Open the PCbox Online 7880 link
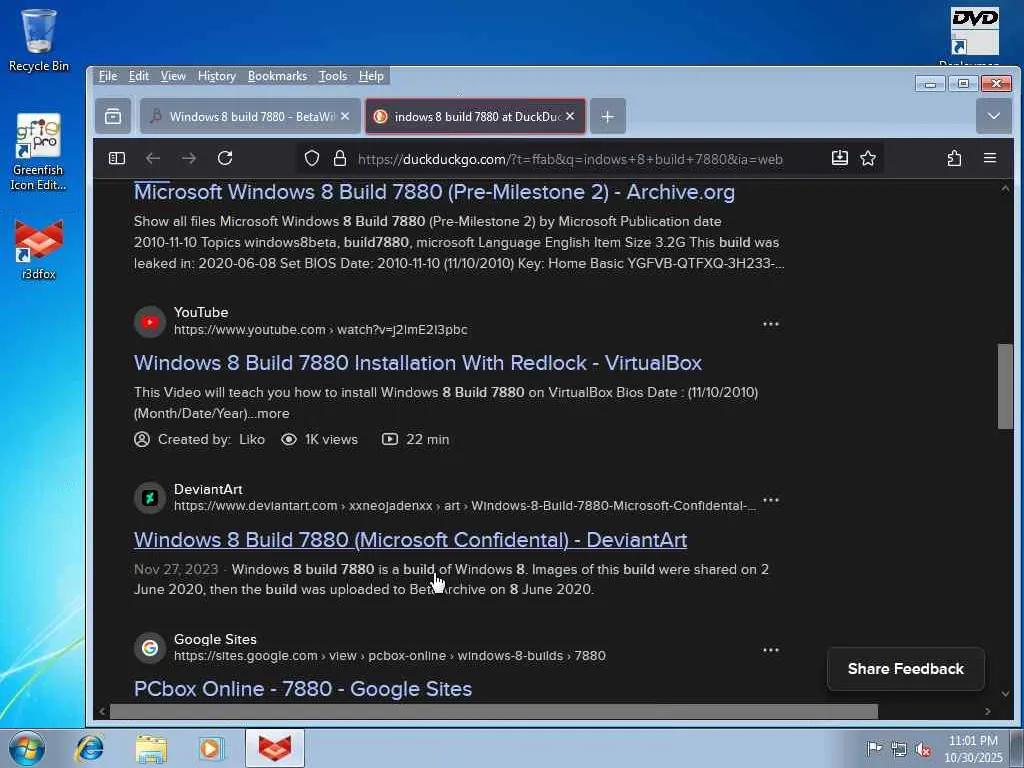The image size is (1024, 768). [302, 689]
